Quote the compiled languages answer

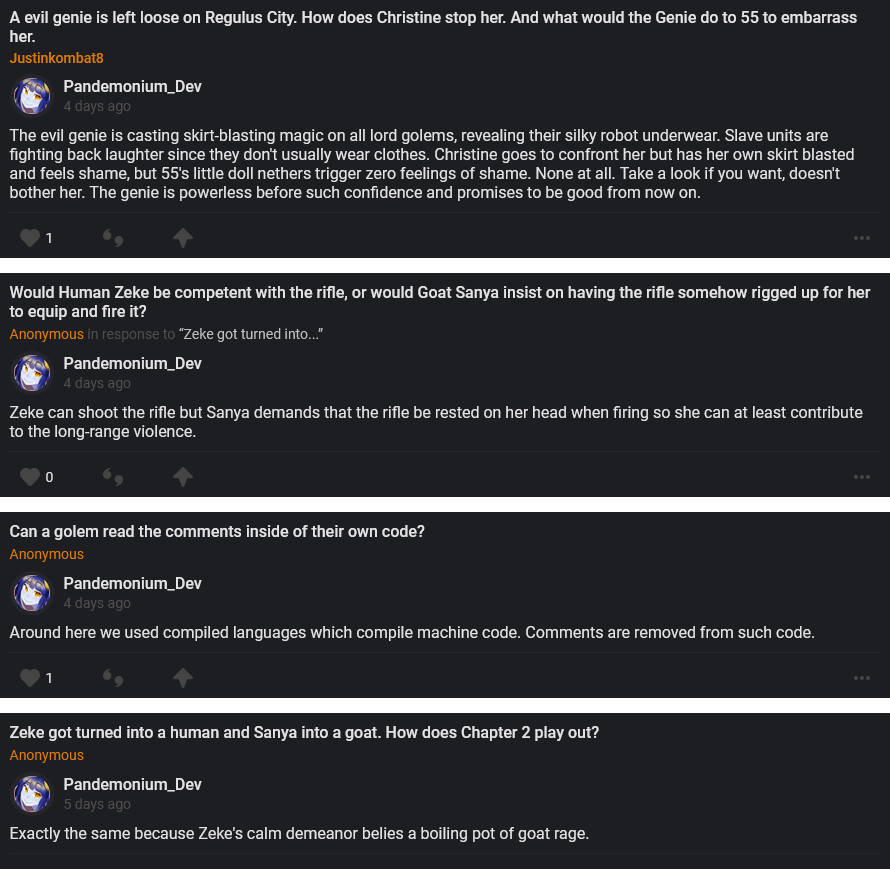[112, 678]
